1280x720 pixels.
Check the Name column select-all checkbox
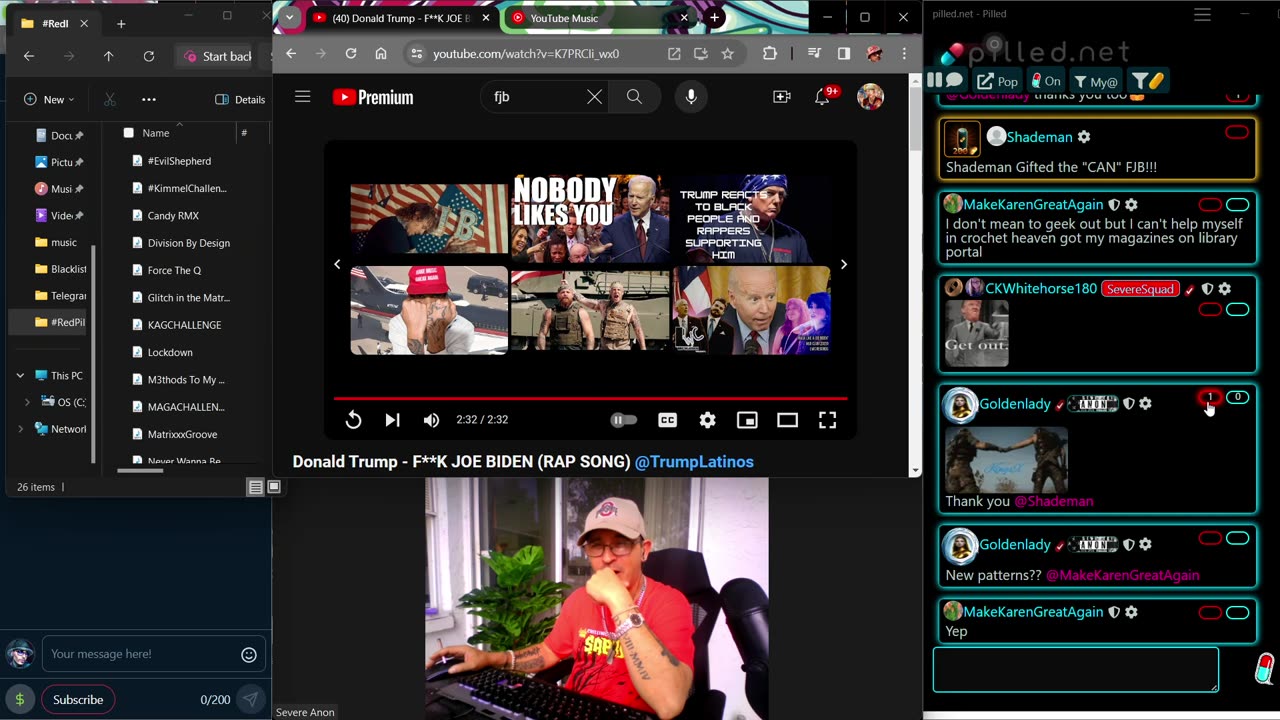[x=128, y=133]
